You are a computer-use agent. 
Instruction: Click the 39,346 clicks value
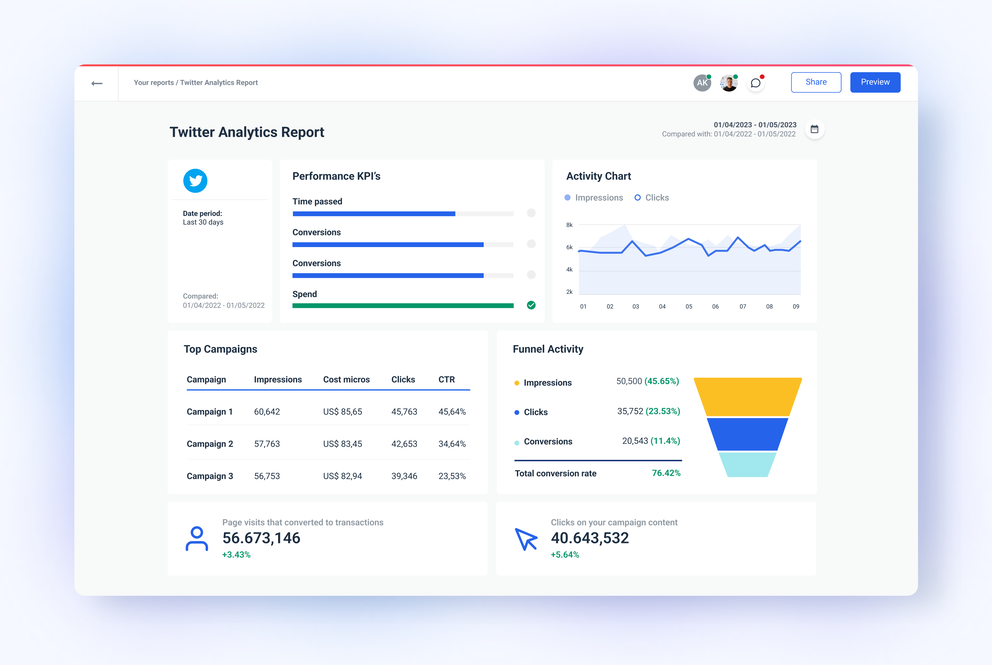click(x=404, y=476)
